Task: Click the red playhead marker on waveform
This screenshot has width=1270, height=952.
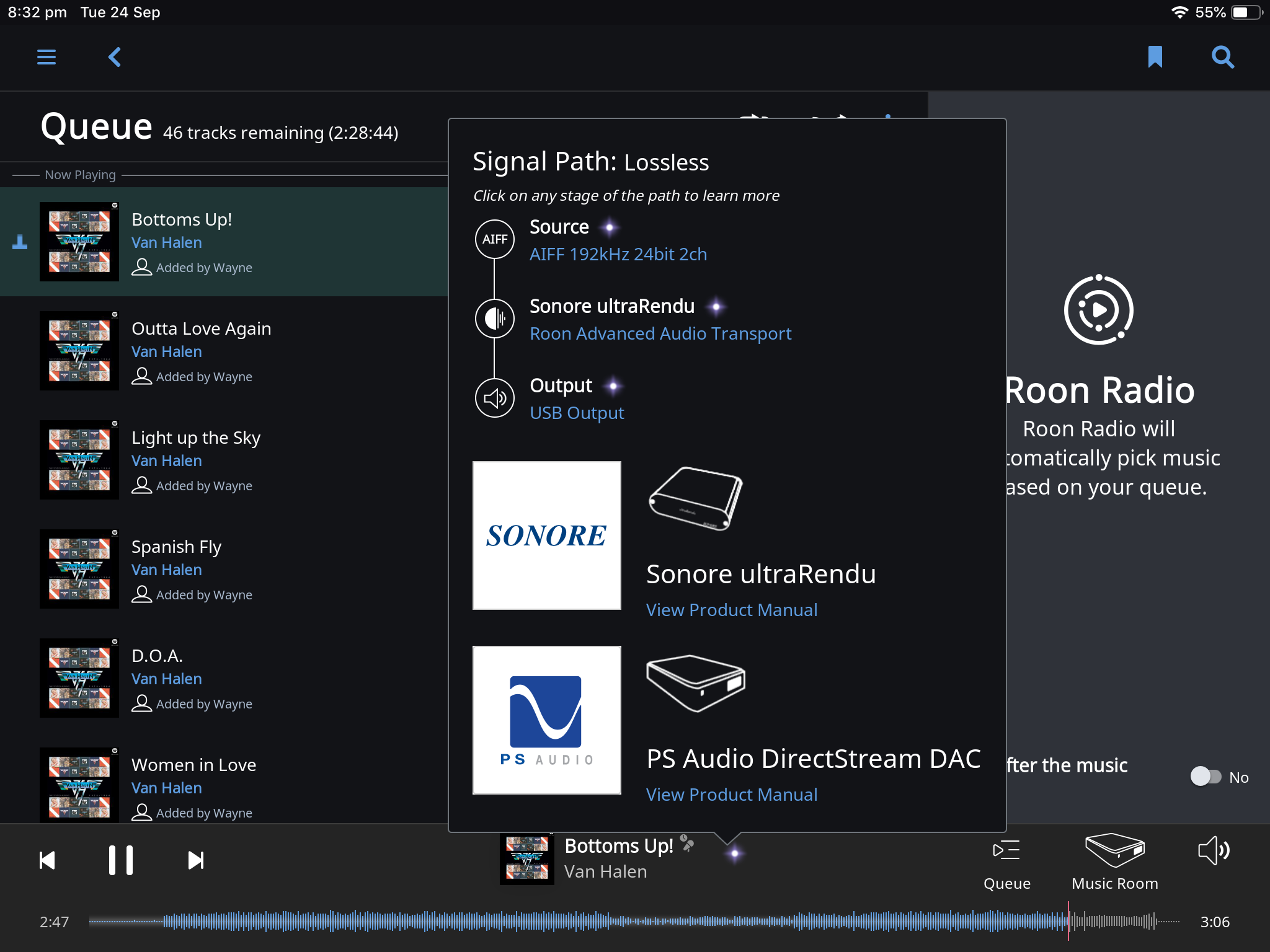Action: pos(1068,922)
